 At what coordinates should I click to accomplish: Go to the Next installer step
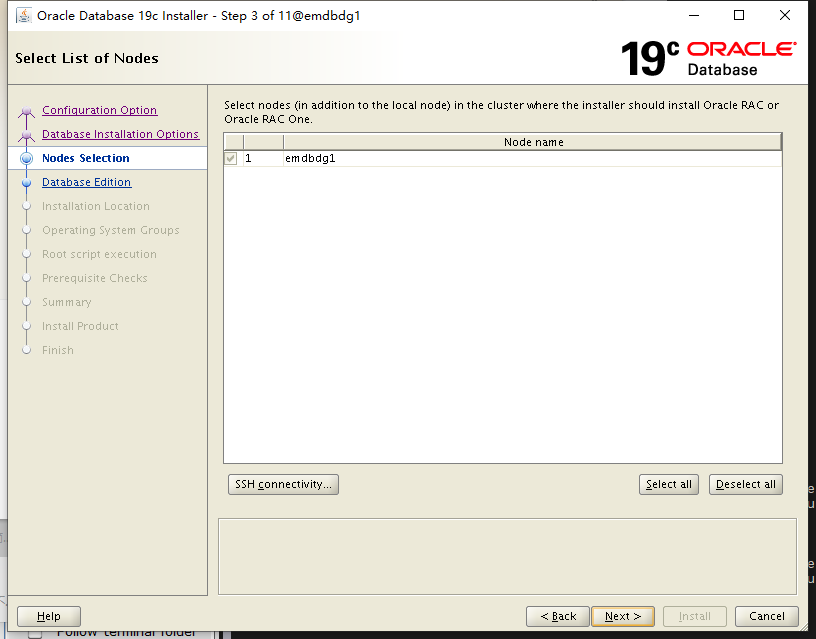pyautogui.click(x=623, y=617)
